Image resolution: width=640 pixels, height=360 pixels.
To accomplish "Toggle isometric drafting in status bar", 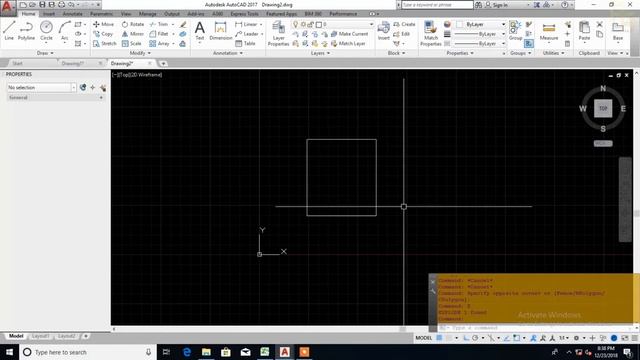I will 491,338.
